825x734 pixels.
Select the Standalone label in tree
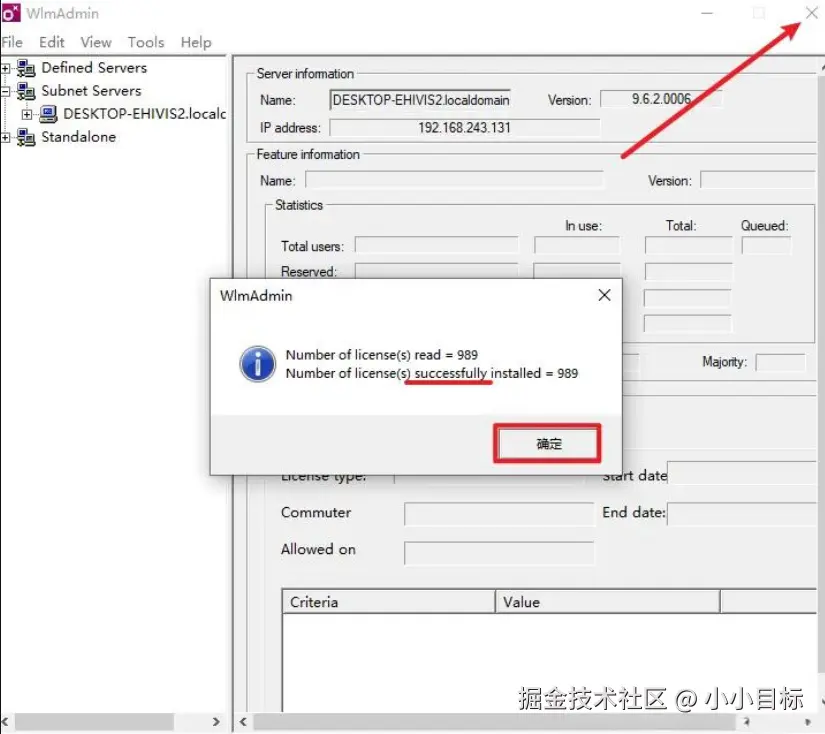79,137
